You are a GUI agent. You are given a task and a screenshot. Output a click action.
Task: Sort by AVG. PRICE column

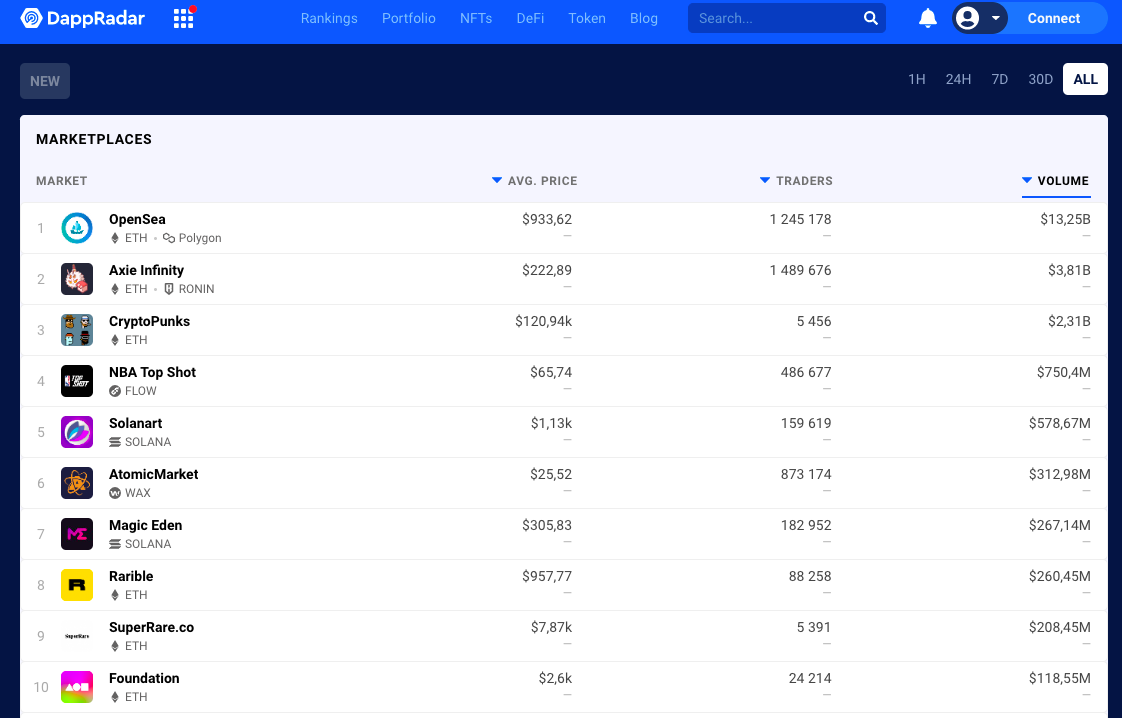tap(541, 181)
